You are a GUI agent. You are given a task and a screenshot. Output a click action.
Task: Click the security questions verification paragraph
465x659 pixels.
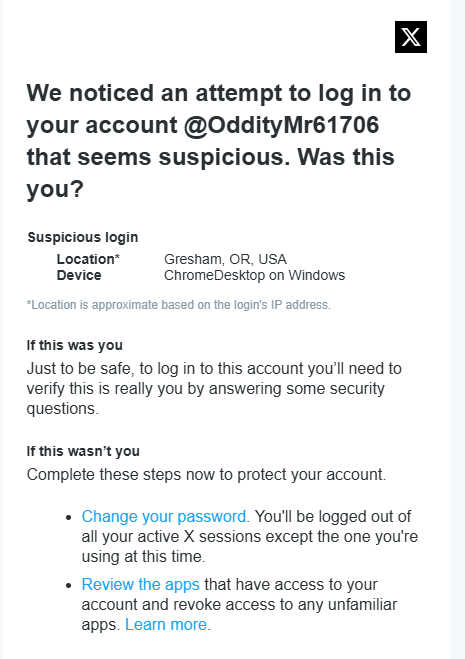click(x=214, y=389)
